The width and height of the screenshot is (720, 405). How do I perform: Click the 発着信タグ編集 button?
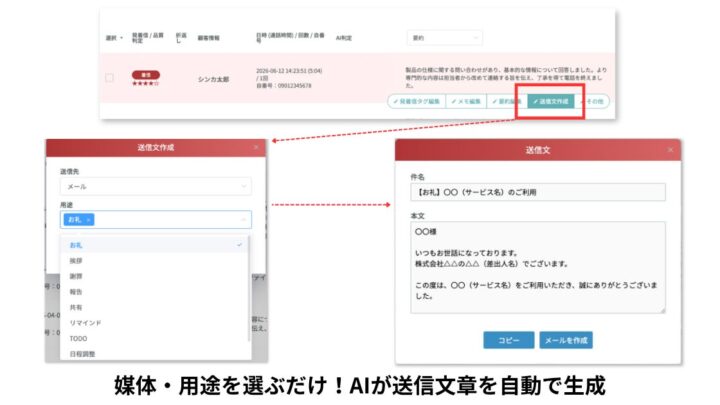tap(417, 101)
